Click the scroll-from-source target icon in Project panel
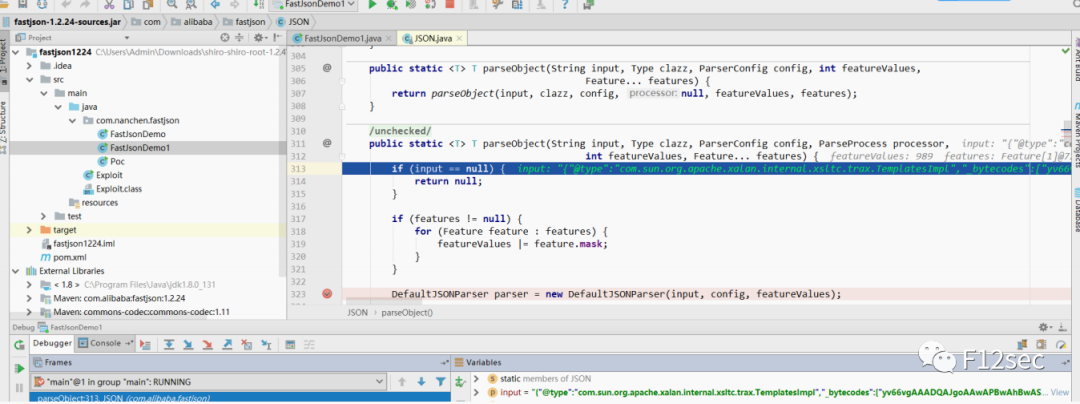The image size is (1080, 404). tap(225, 38)
